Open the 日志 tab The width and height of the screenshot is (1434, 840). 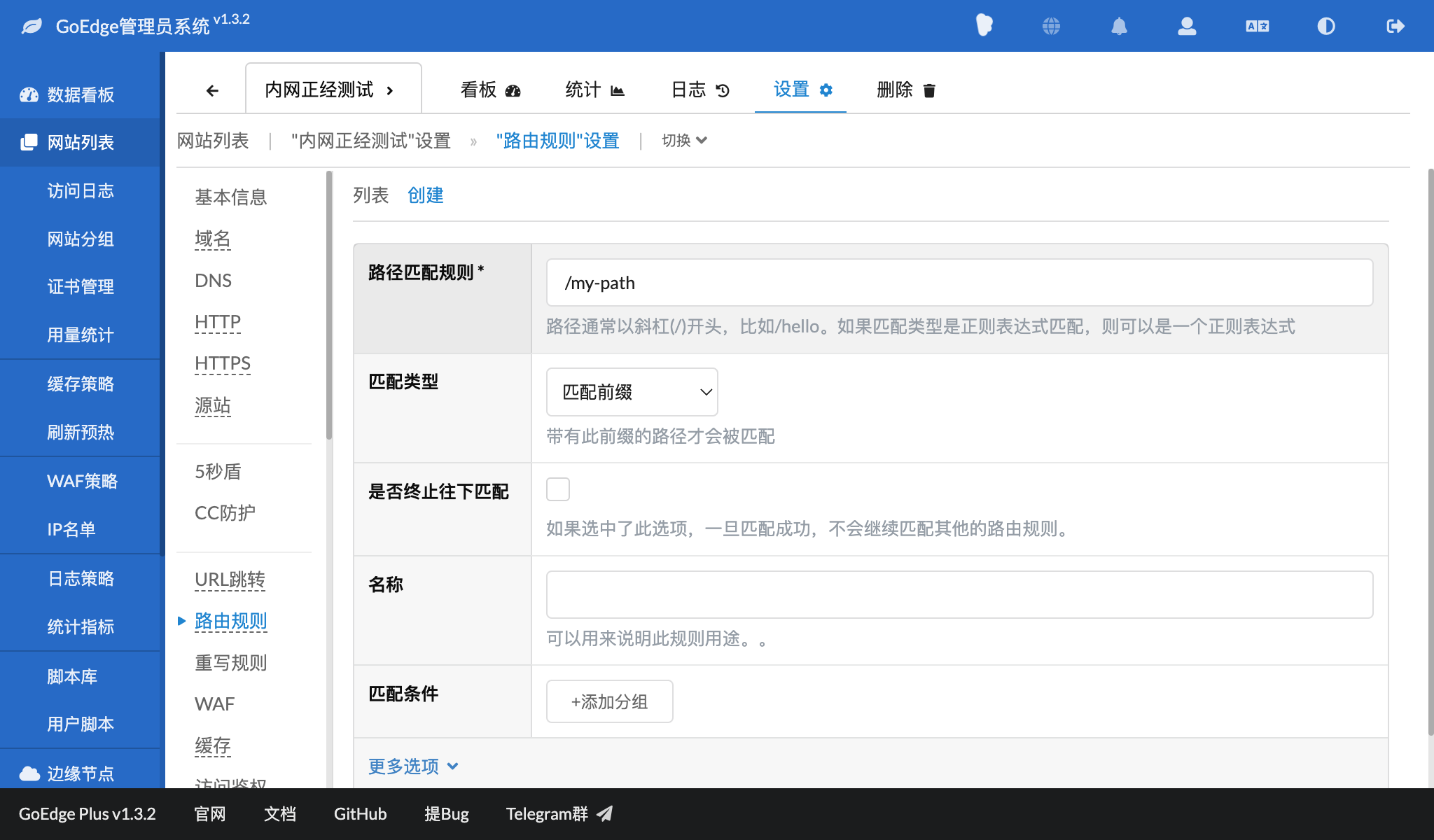click(700, 90)
